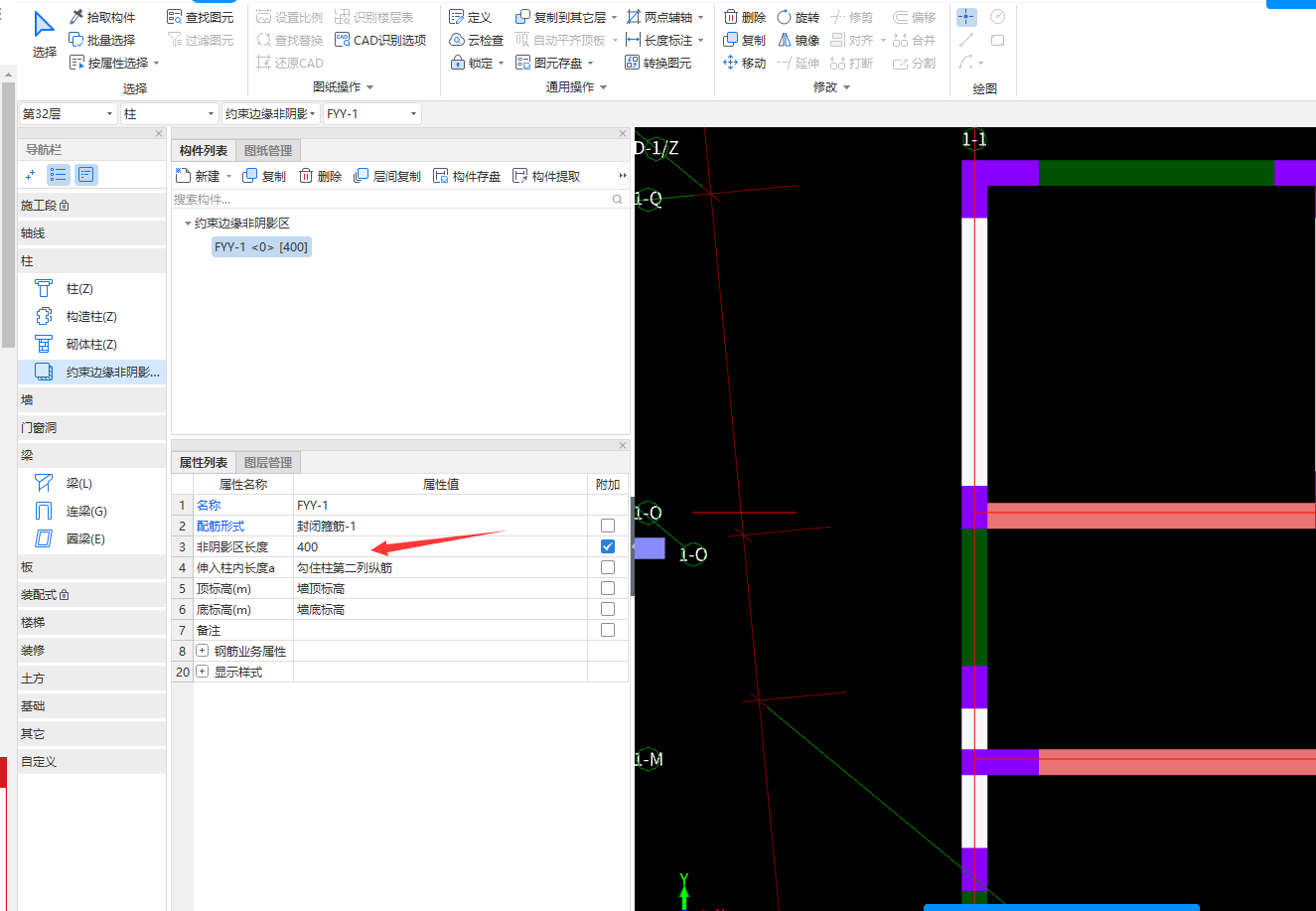The width and height of the screenshot is (1316, 911).
Task: Select 连梁(G) in the navigation
Action: point(91,512)
